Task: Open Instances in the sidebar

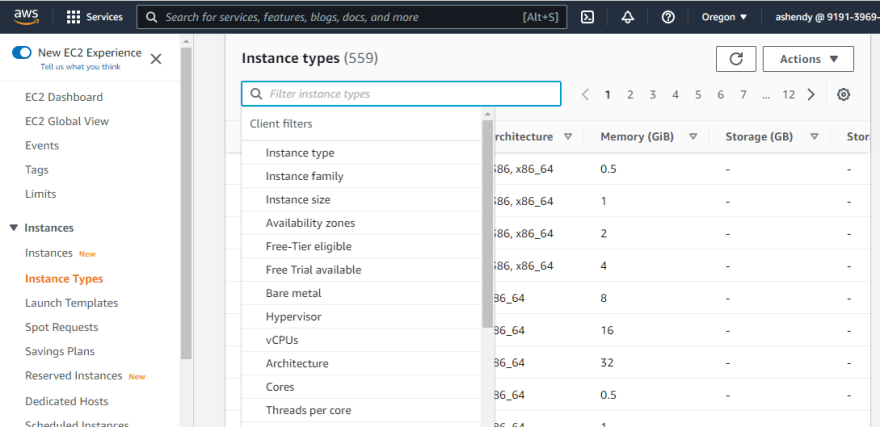Action: tap(49, 253)
